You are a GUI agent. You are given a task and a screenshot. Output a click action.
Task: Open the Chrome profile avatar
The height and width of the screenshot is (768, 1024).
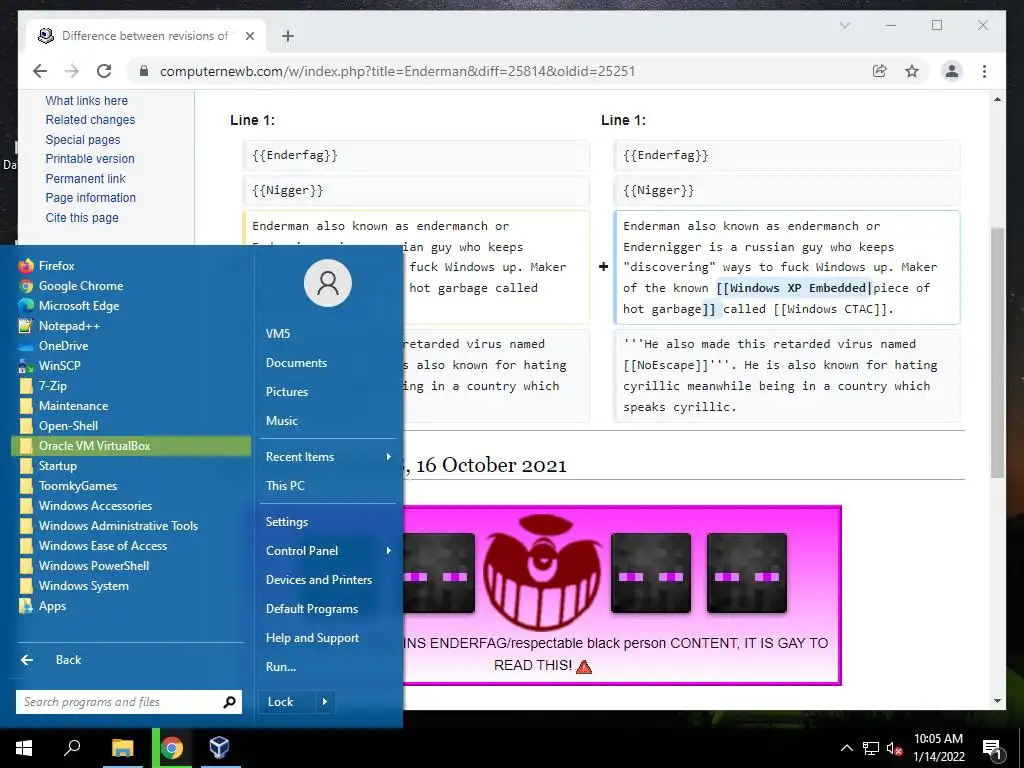(952, 71)
